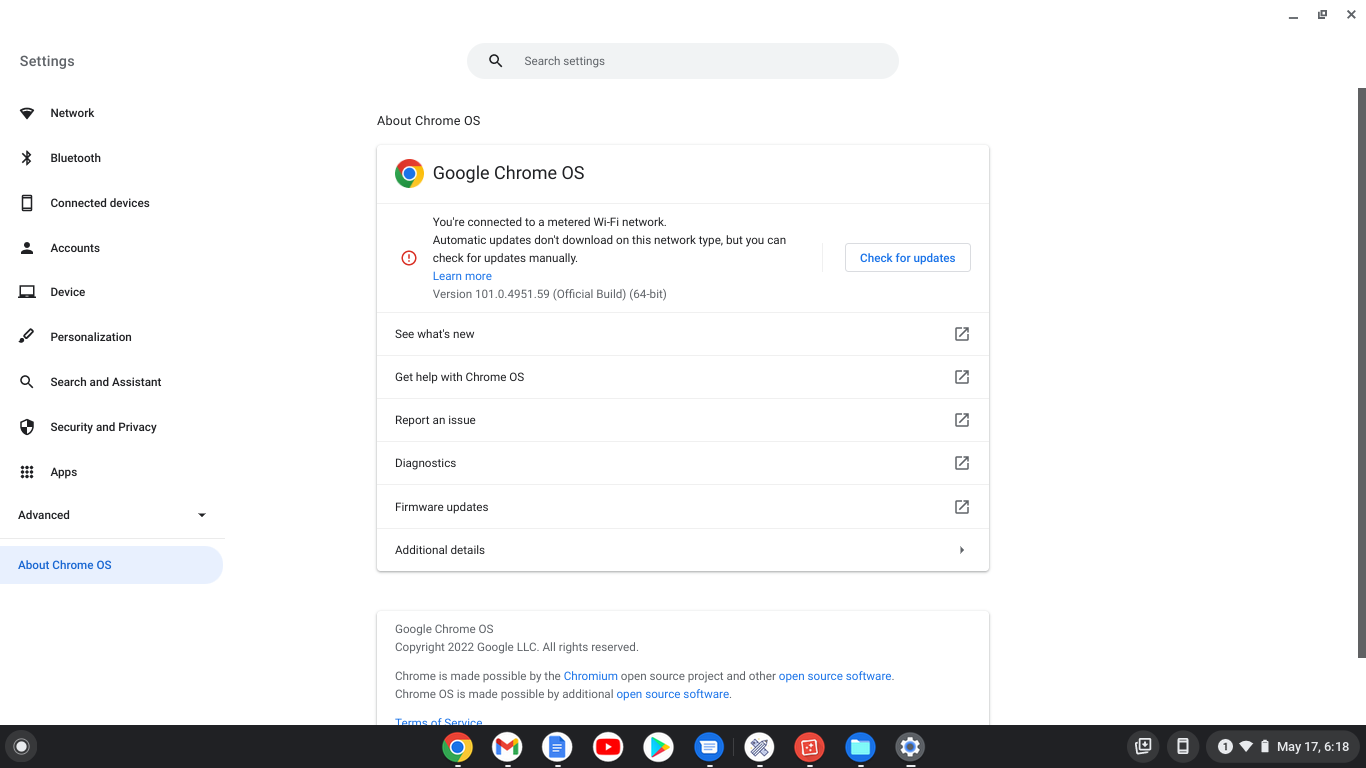Click the Search and Assistant magnifier icon

click(x=27, y=382)
